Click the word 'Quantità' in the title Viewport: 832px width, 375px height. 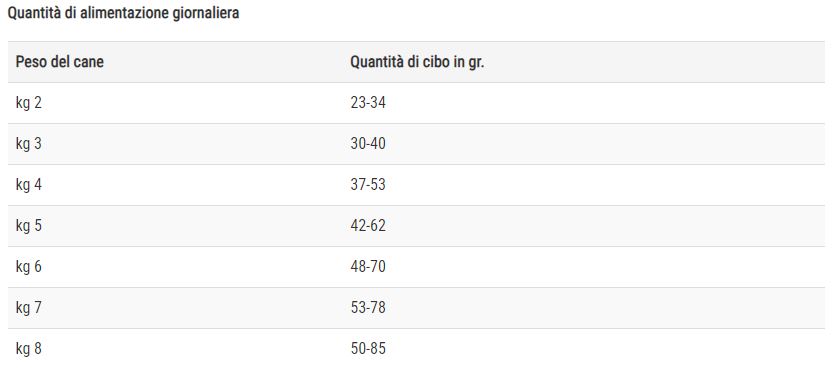34,13
